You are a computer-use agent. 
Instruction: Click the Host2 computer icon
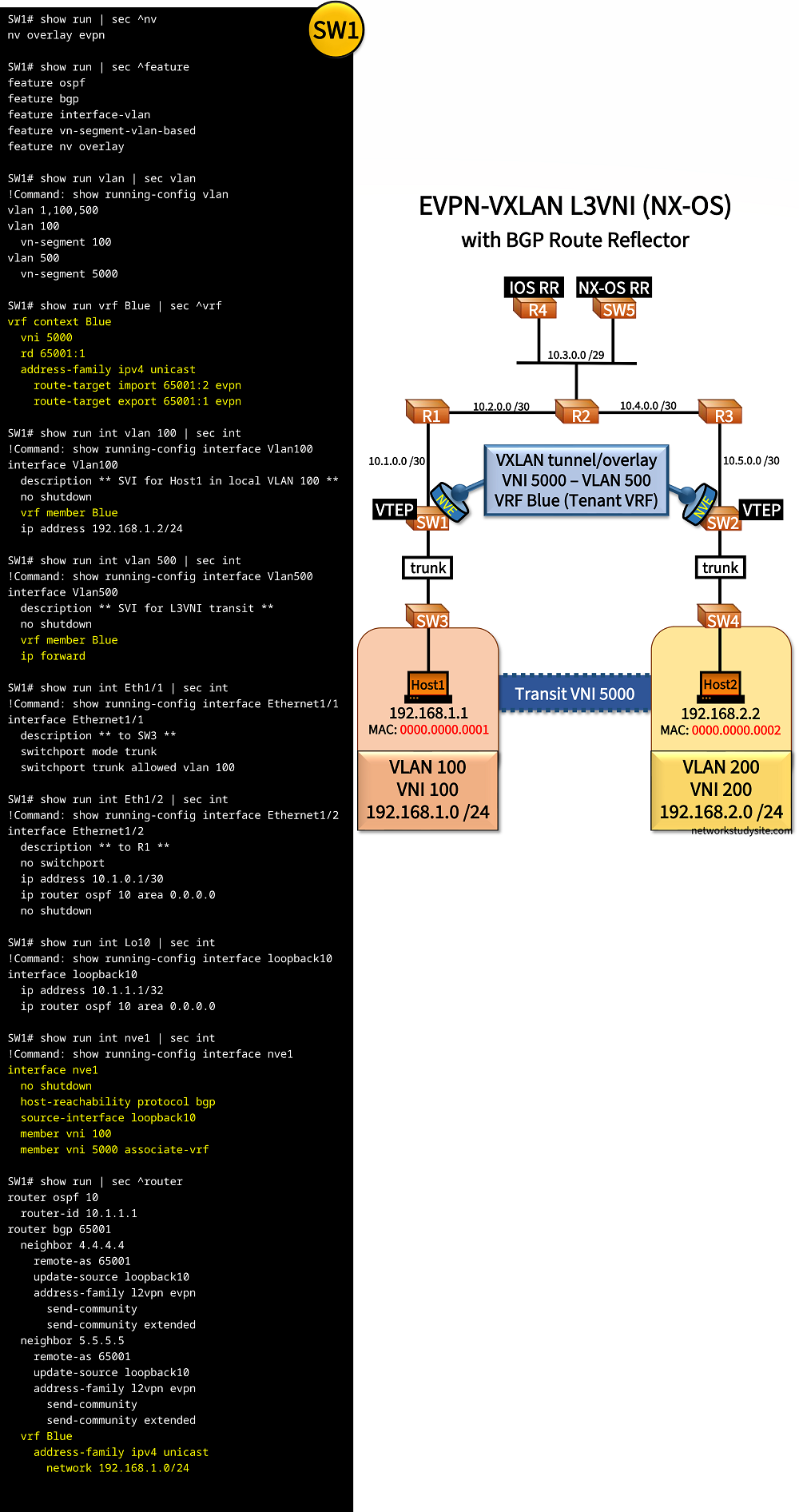(720, 686)
